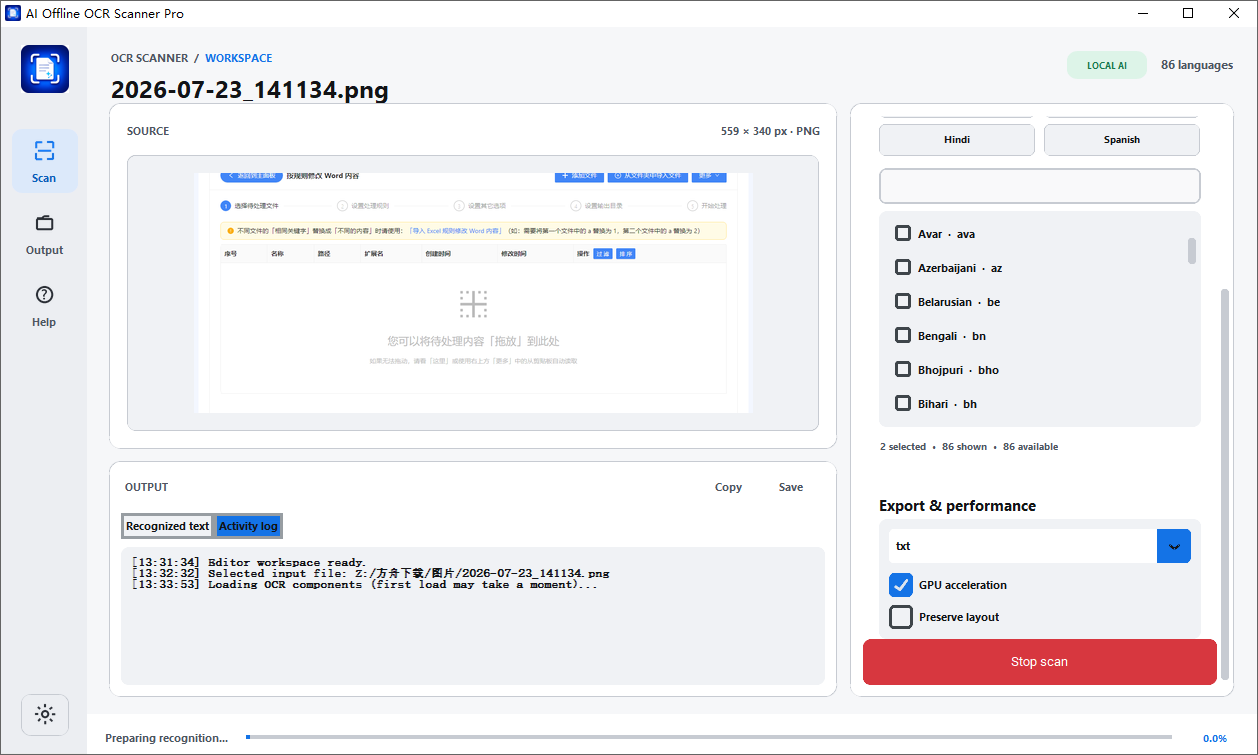
Task: Check the Bhojpuri language checkbox
Action: pyautogui.click(x=902, y=370)
